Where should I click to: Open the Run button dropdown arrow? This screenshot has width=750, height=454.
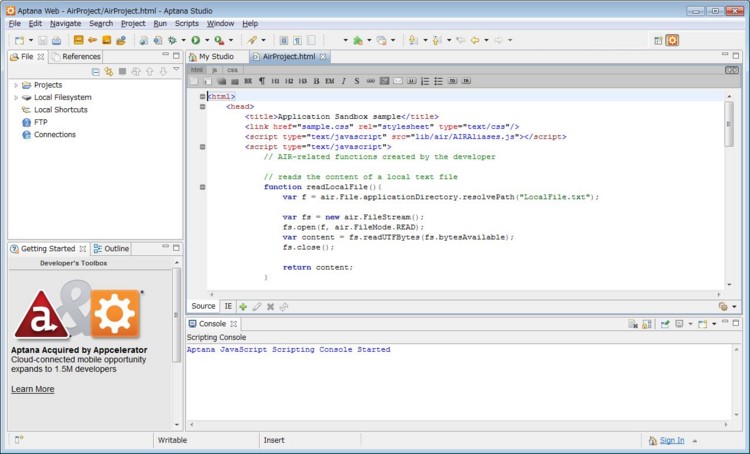(x=207, y=41)
